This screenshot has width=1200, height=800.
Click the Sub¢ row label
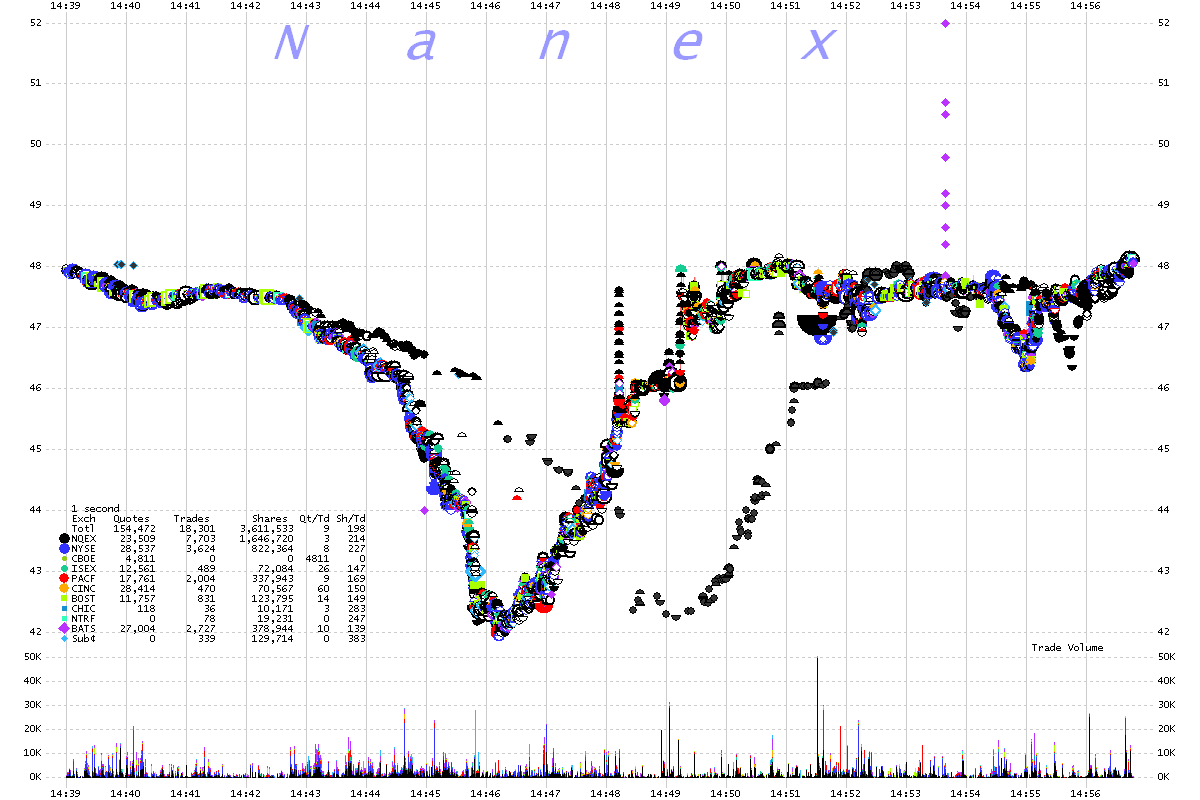tap(84, 638)
